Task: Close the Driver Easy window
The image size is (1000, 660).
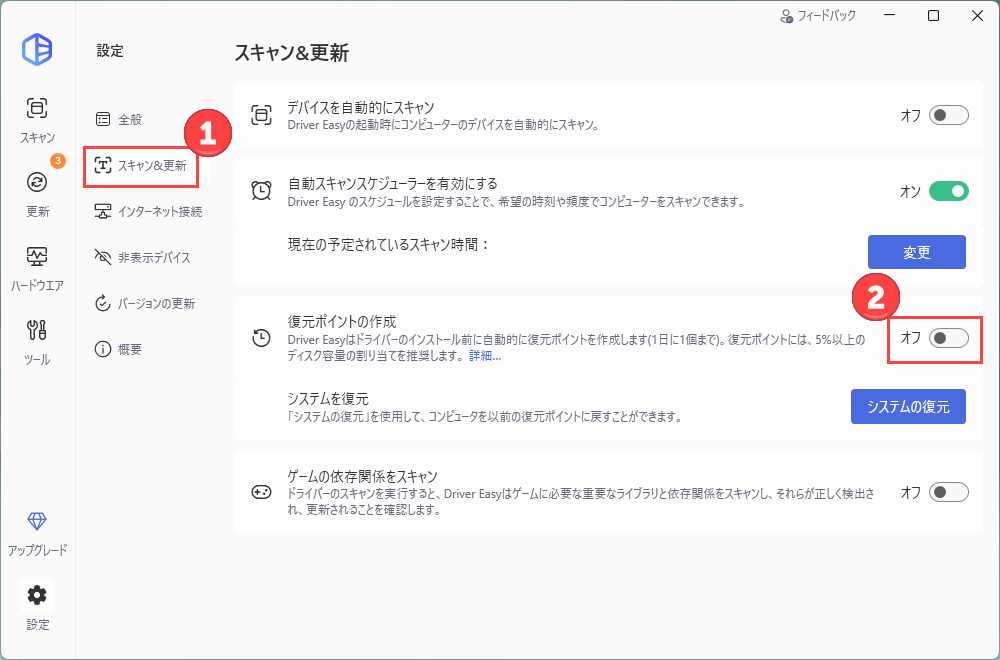Action: [x=977, y=16]
